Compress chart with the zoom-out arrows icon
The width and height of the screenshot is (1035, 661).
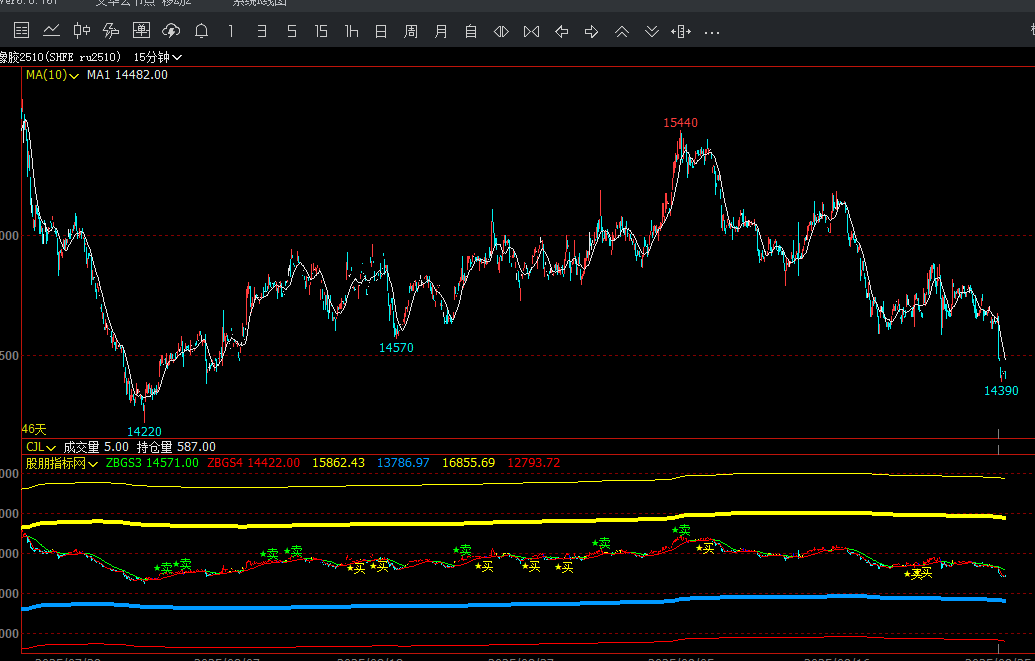pyautogui.click(x=531, y=32)
